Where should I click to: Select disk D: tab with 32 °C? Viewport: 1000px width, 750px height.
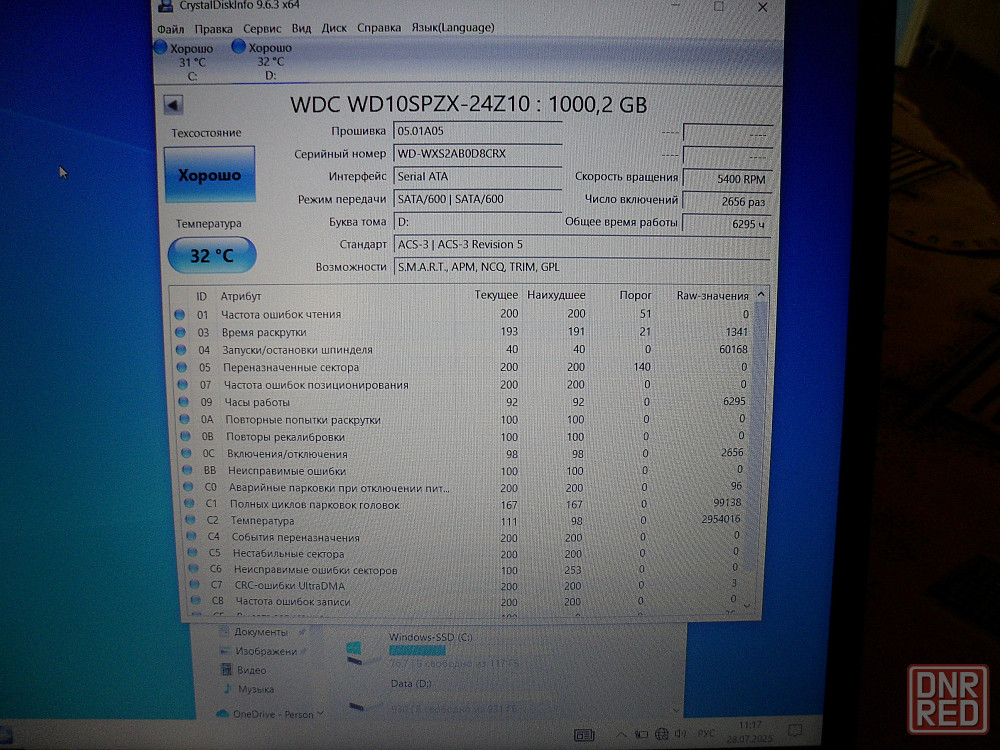point(263,61)
